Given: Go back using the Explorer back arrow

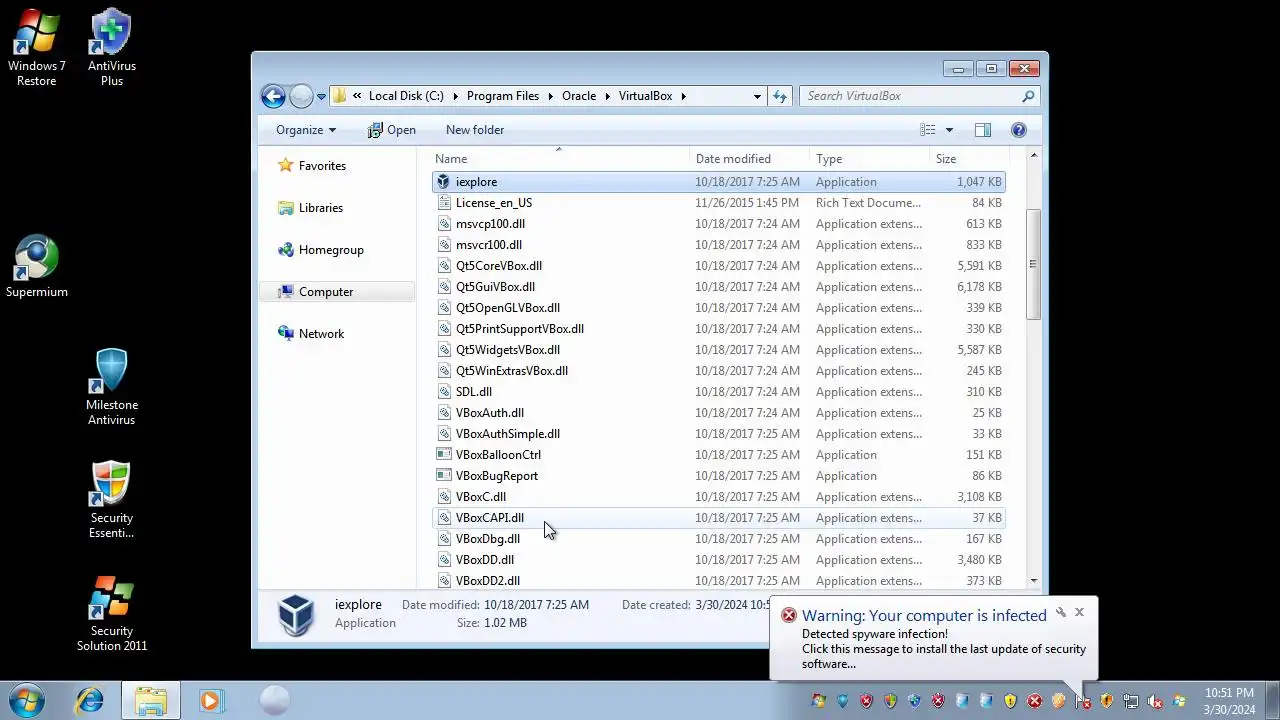Looking at the screenshot, I should pyautogui.click(x=273, y=96).
